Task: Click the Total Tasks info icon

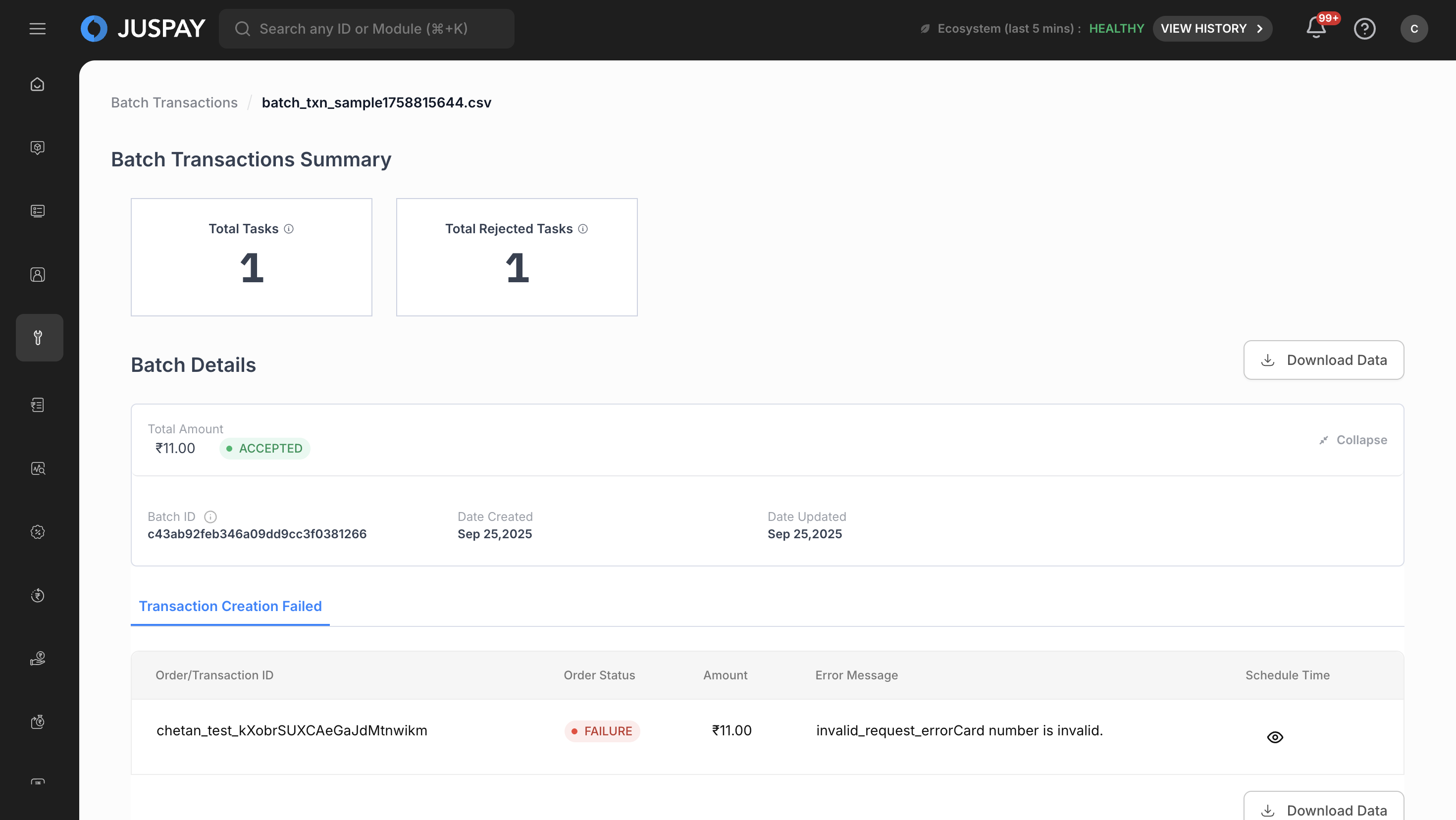Action: tap(289, 229)
